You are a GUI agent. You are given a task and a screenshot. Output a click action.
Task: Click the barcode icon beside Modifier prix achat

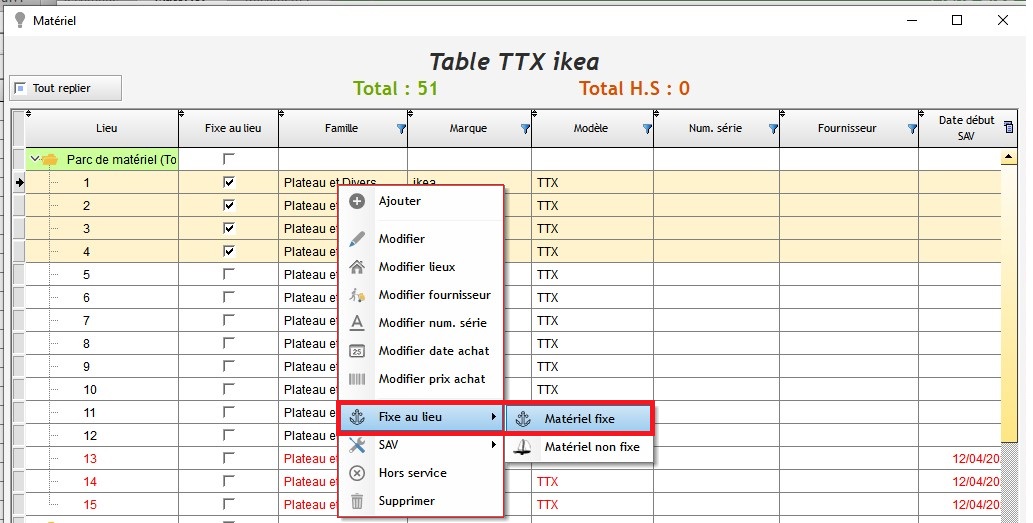tap(357, 379)
